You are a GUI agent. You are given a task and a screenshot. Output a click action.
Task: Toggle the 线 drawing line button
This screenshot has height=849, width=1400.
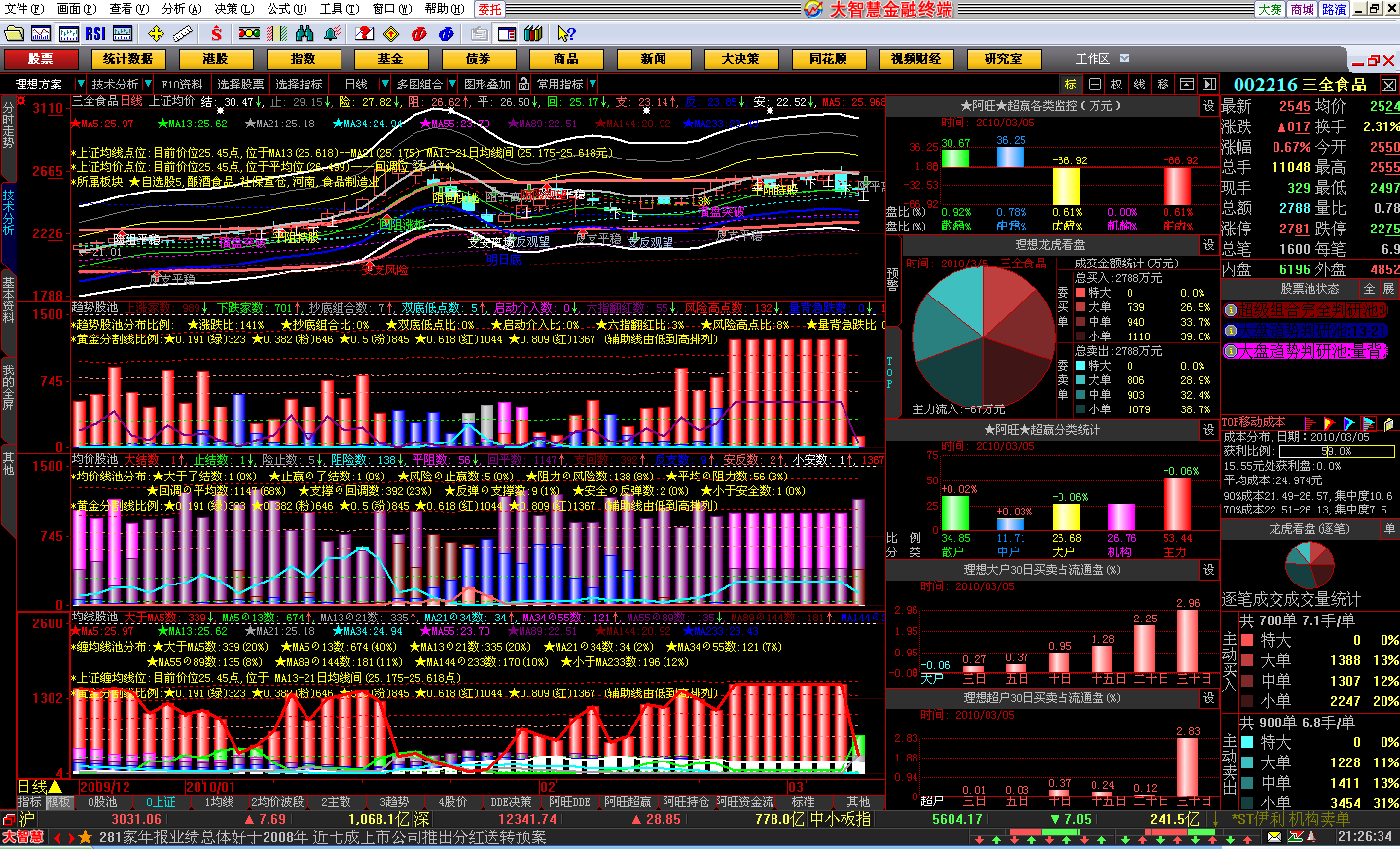1140,85
